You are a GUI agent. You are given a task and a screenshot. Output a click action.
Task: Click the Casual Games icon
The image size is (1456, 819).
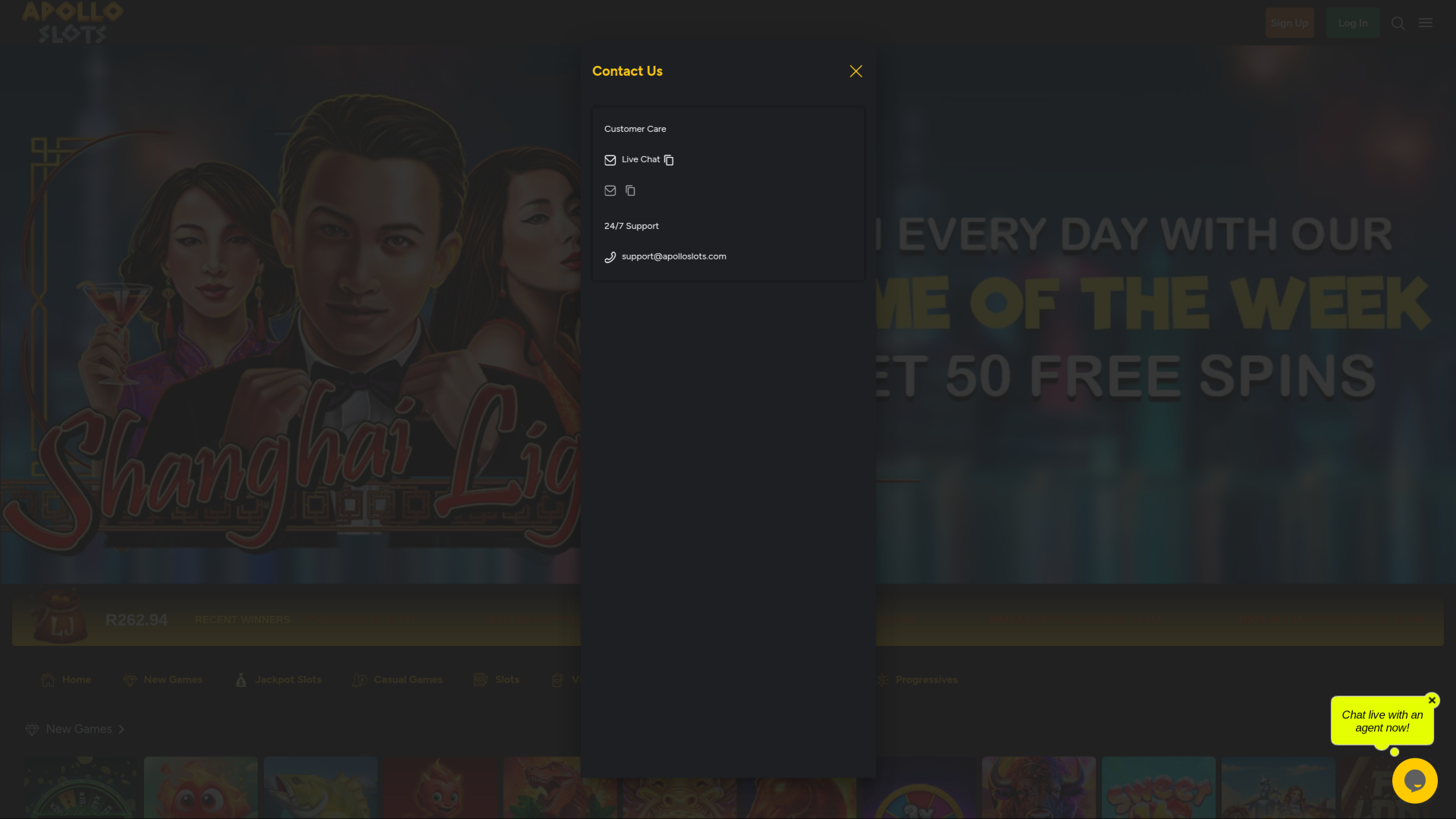click(359, 679)
